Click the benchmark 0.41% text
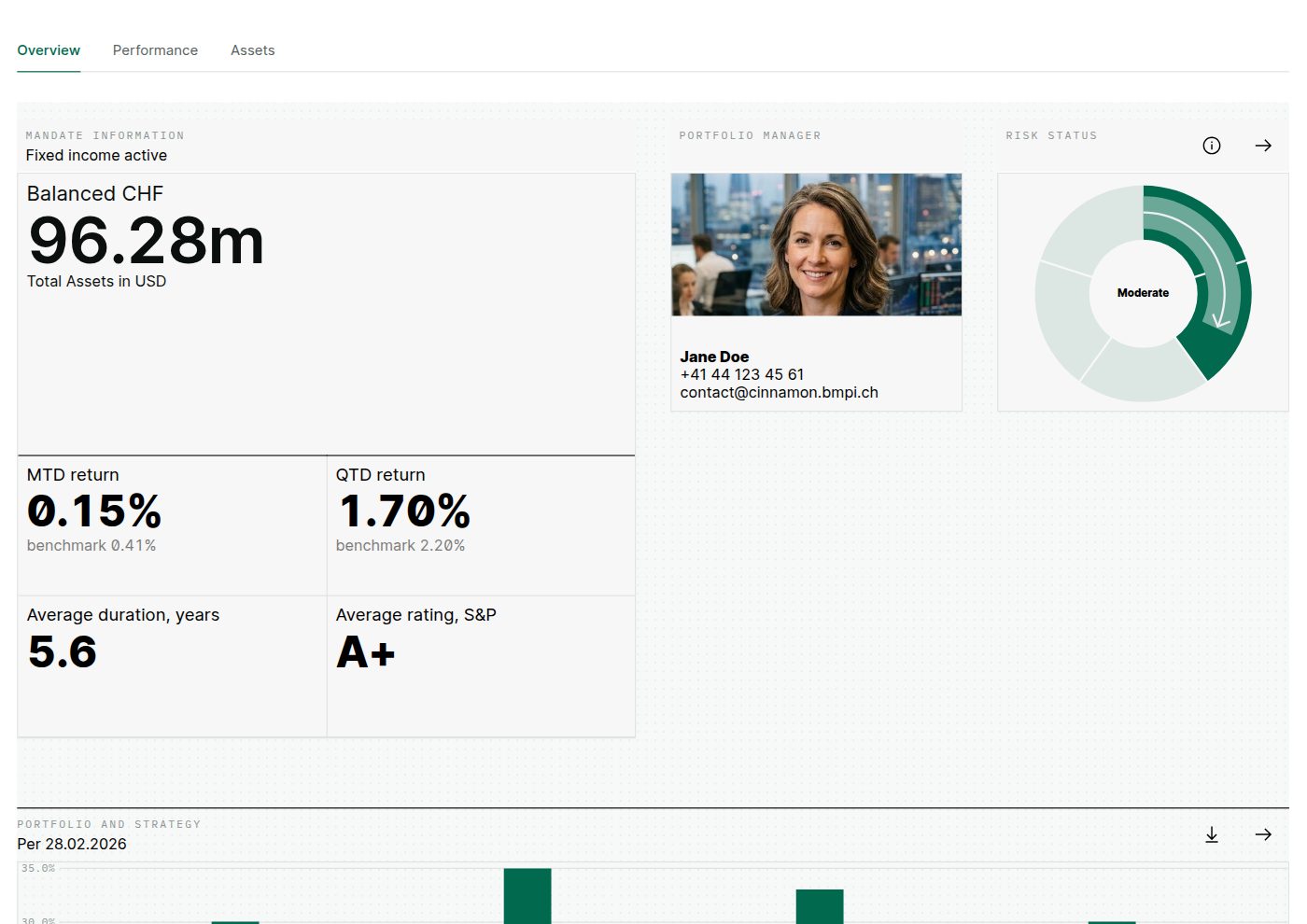This screenshot has width=1307, height=924. (x=91, y=545)
